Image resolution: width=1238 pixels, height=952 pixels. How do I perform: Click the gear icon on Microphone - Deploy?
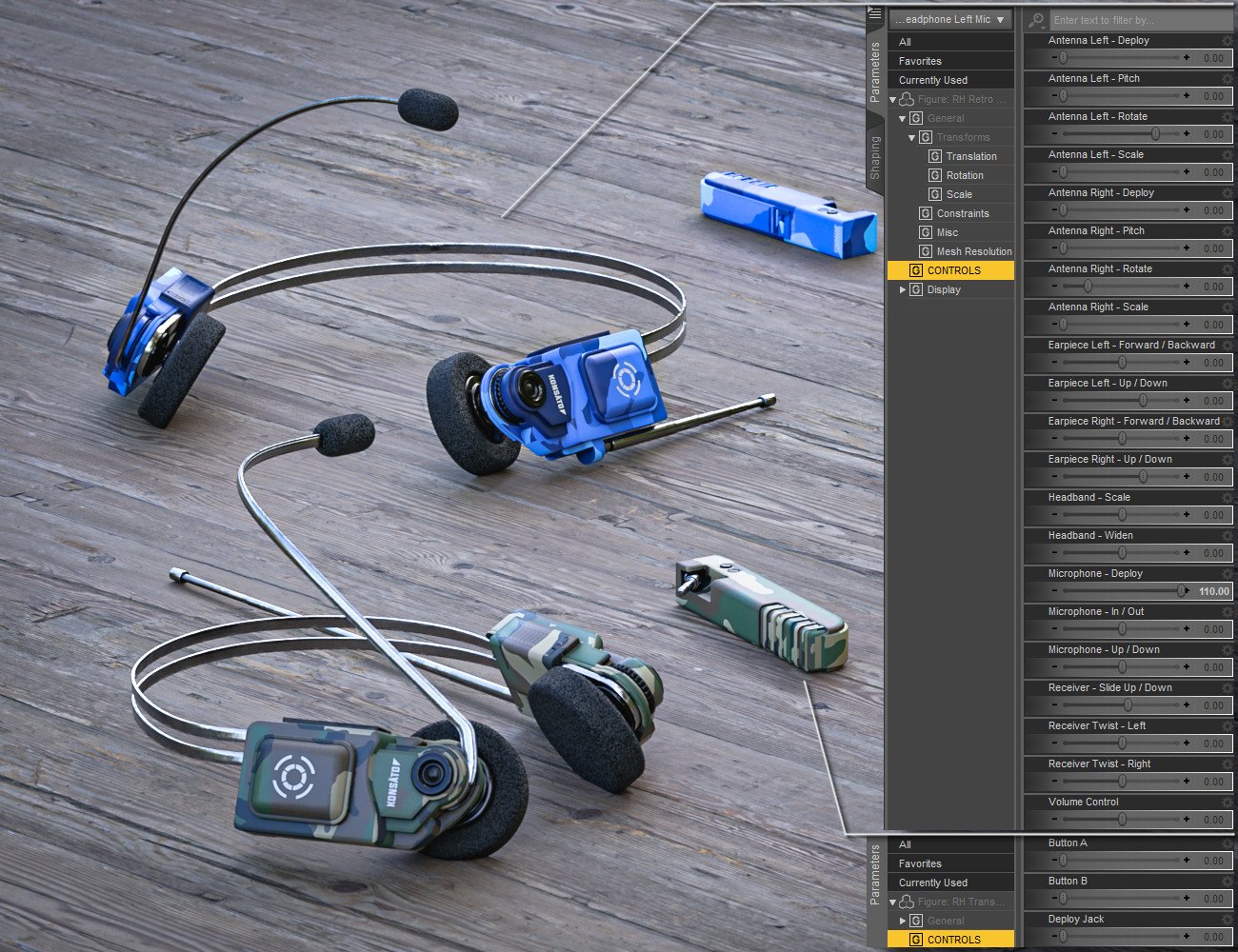(1227, 573)
